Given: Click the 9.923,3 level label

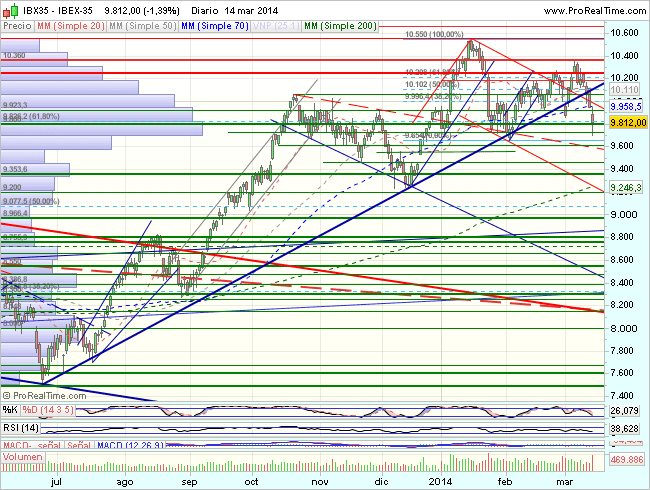Looking at the screenshot, I should click(x=15, y=105).
